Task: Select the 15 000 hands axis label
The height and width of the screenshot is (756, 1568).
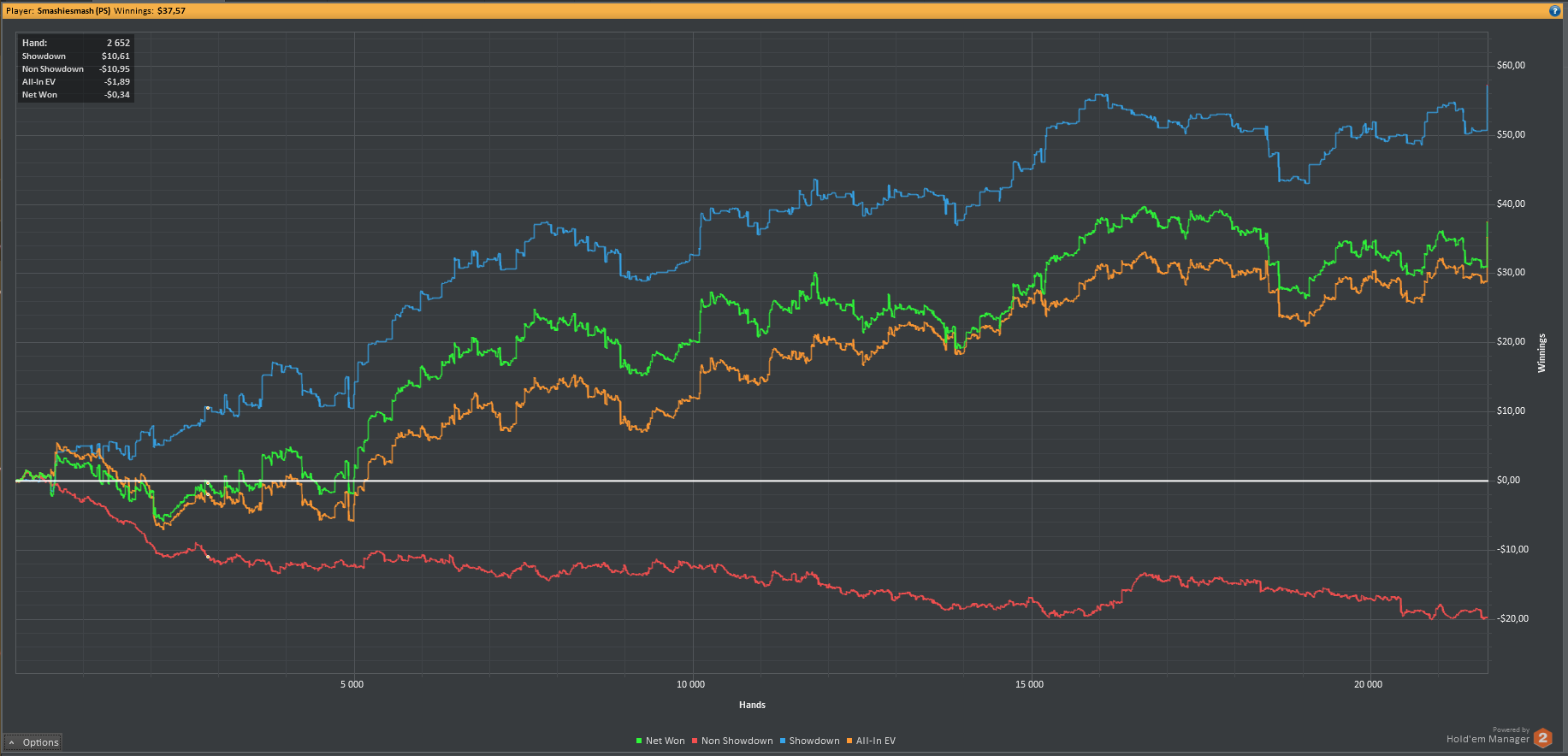Action: pyautogui.click(x=1029, y=684)
